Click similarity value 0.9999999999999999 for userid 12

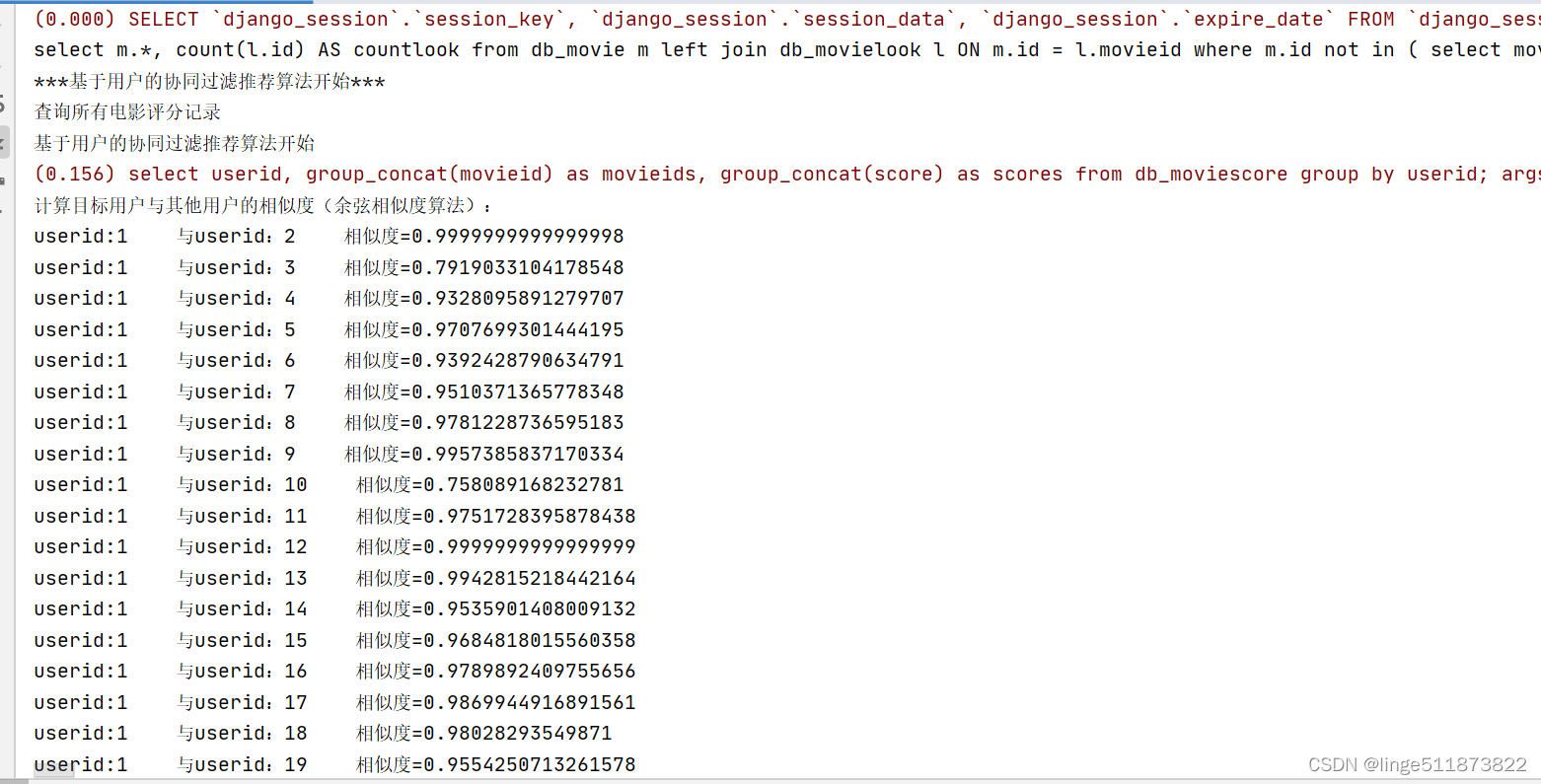coord(530,547)
